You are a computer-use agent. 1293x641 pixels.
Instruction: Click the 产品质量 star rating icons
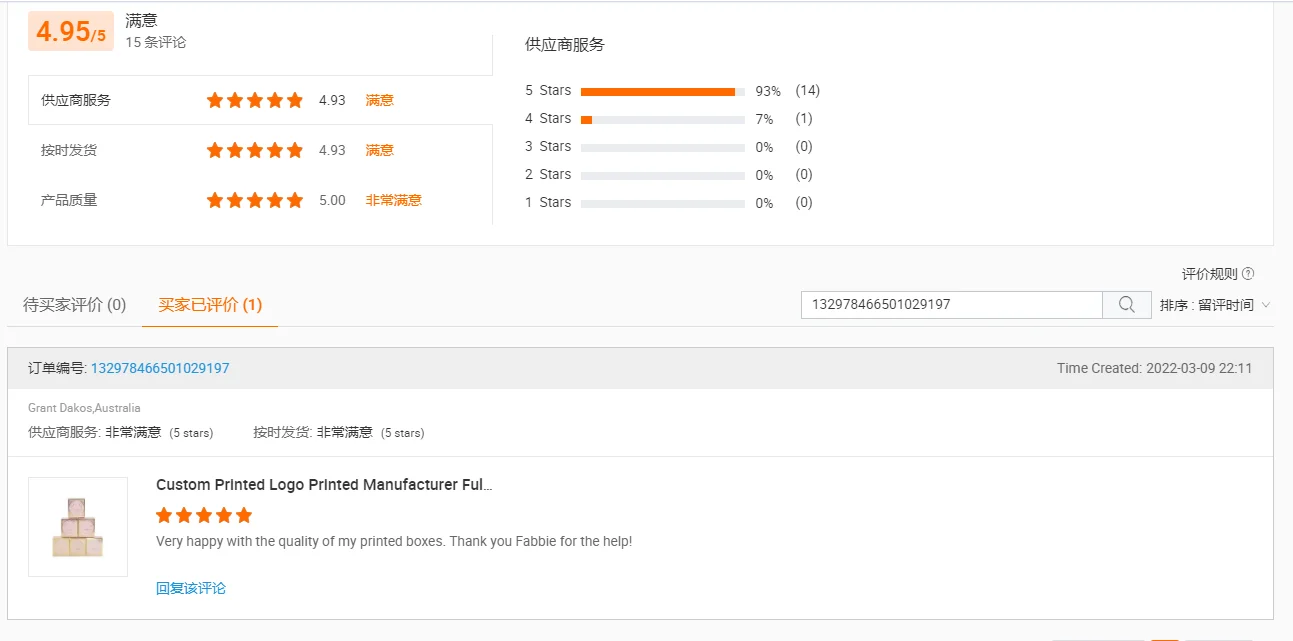(255, 200)
